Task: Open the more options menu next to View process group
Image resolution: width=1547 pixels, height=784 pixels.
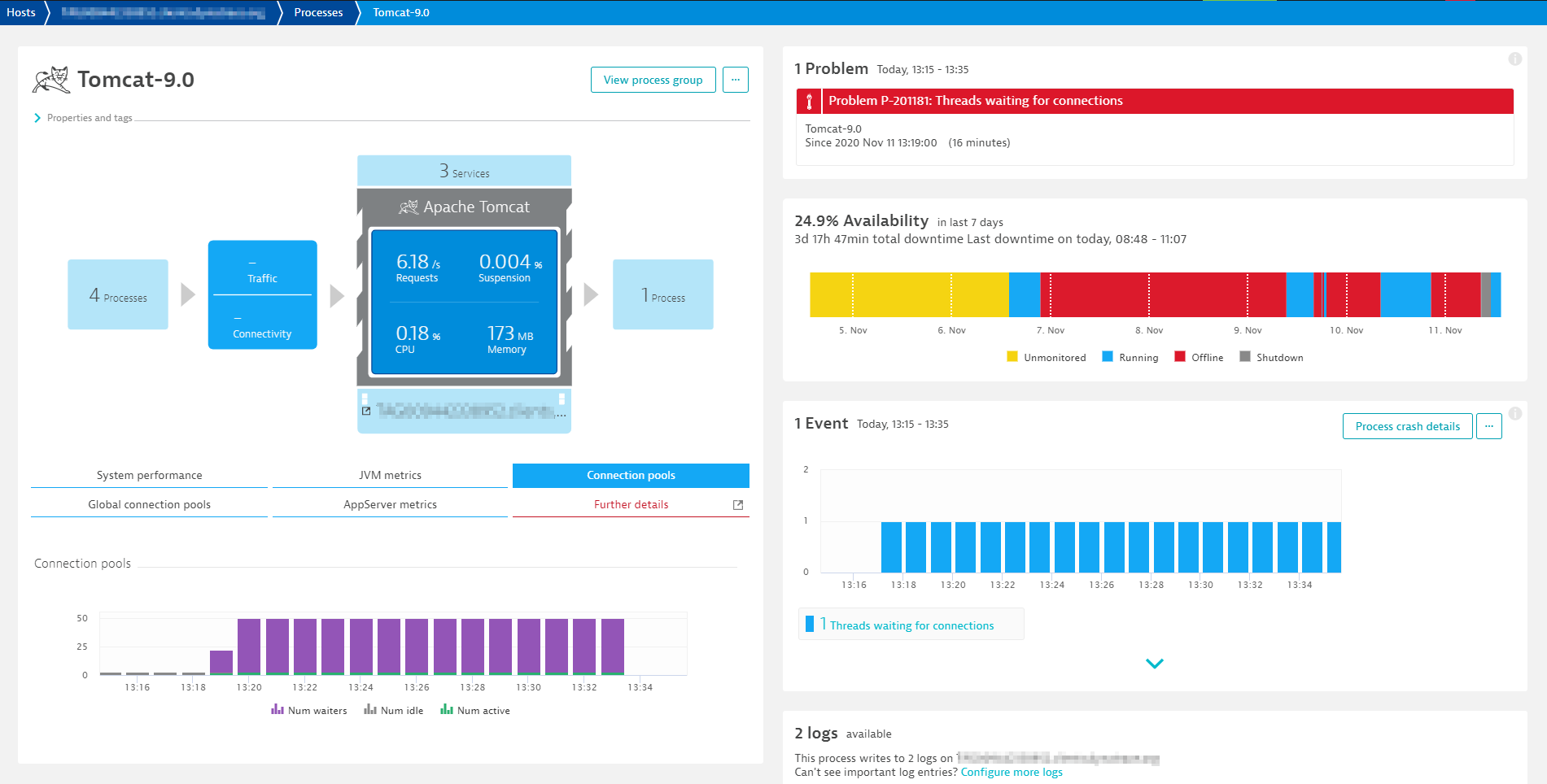Action: coord(736,80)
